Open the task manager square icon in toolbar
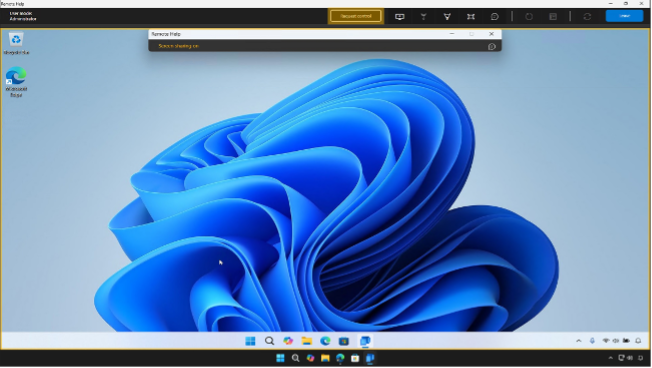 click(553, 17)
